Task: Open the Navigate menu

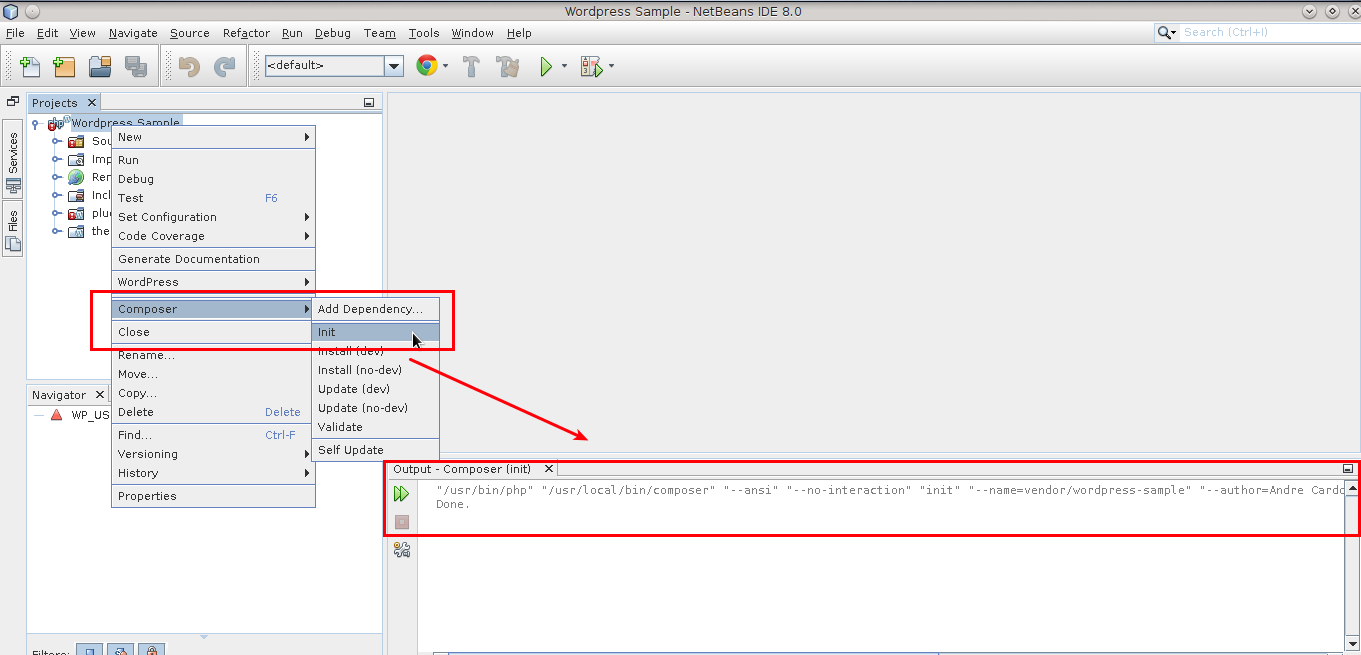Action: (133, 33)
